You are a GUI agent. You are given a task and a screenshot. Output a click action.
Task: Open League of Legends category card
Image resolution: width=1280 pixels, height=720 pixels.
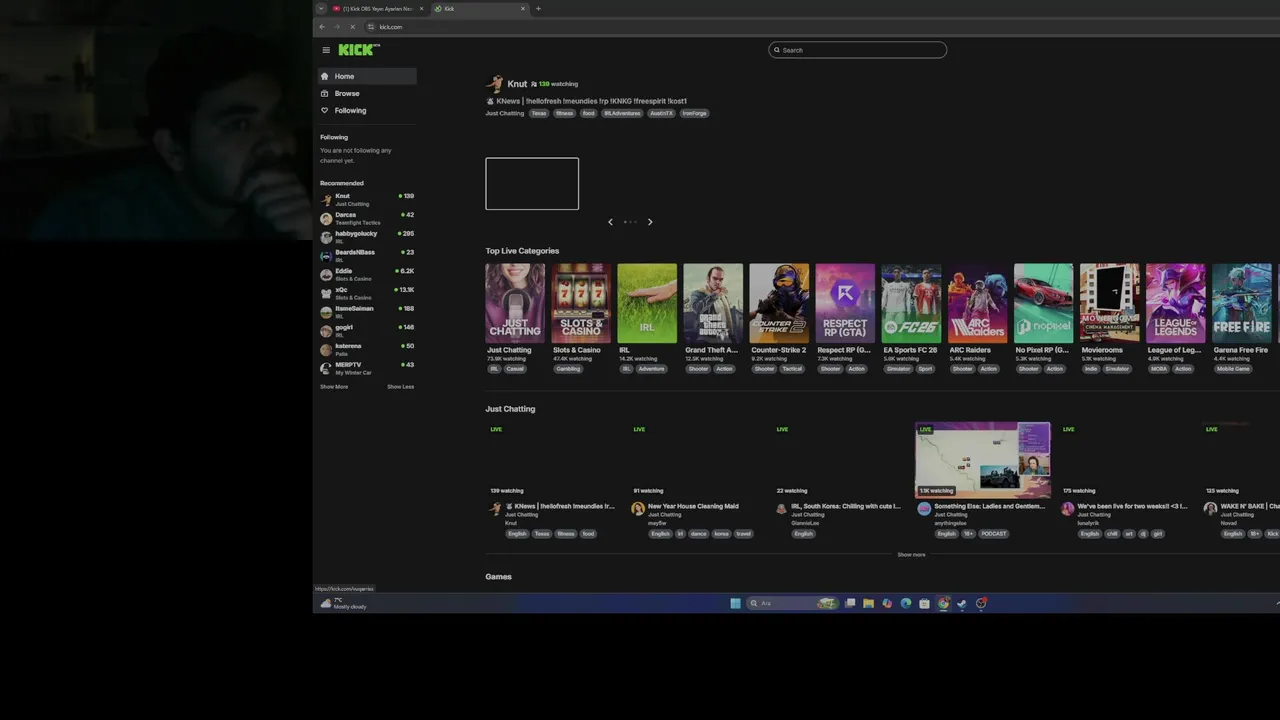tap(1175, 304)
